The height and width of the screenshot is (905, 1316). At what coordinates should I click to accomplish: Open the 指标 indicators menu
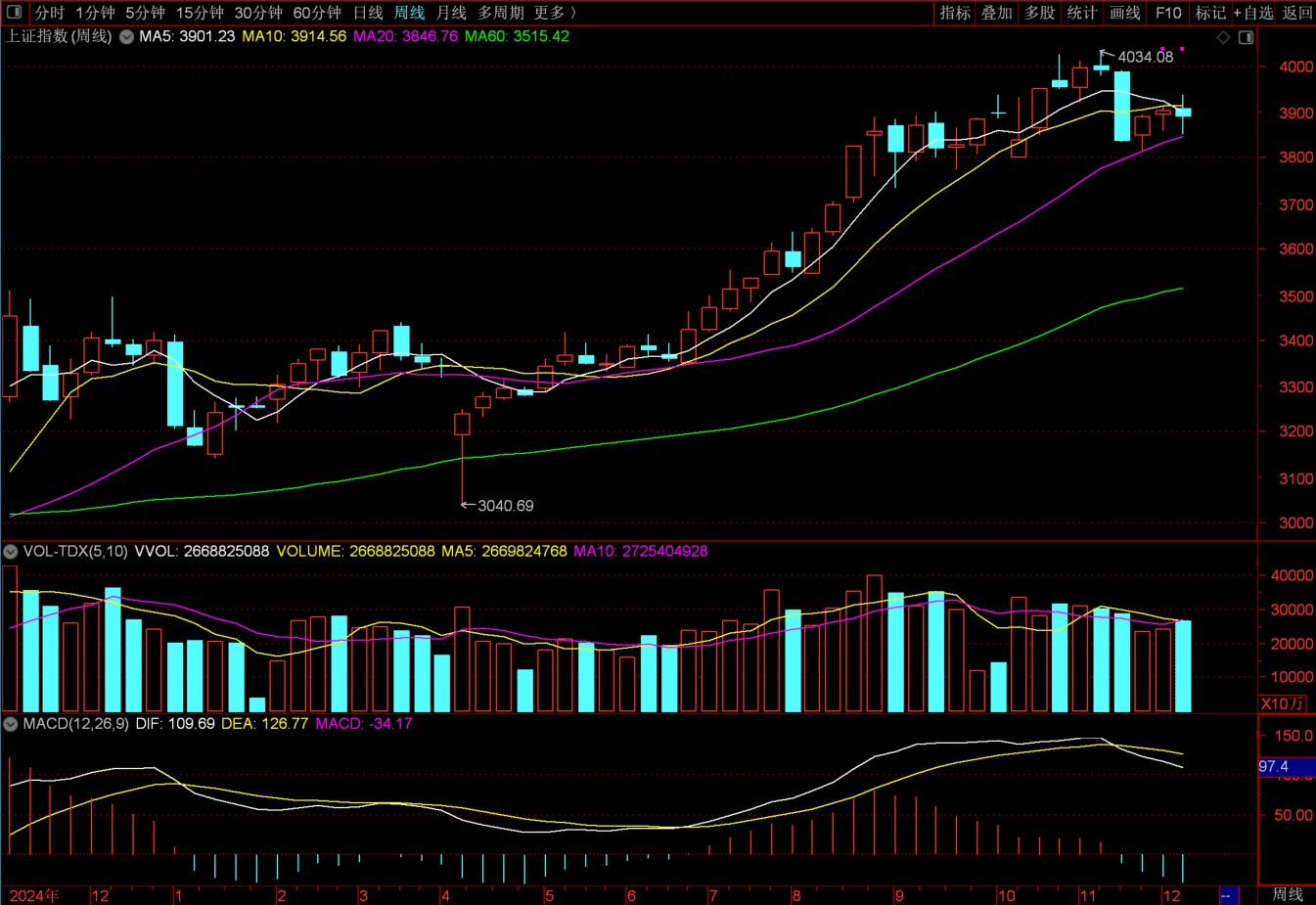point(955,13)
